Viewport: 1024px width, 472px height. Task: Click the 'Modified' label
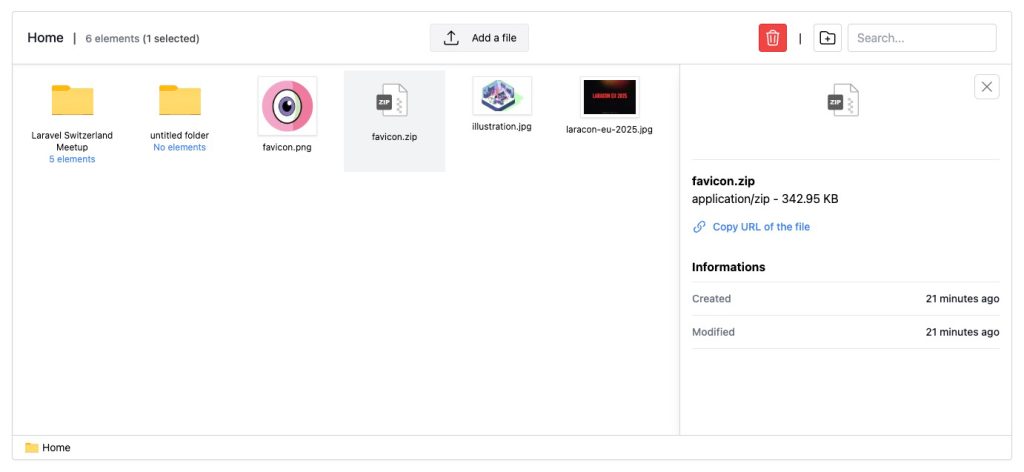(x=713, y=332)
